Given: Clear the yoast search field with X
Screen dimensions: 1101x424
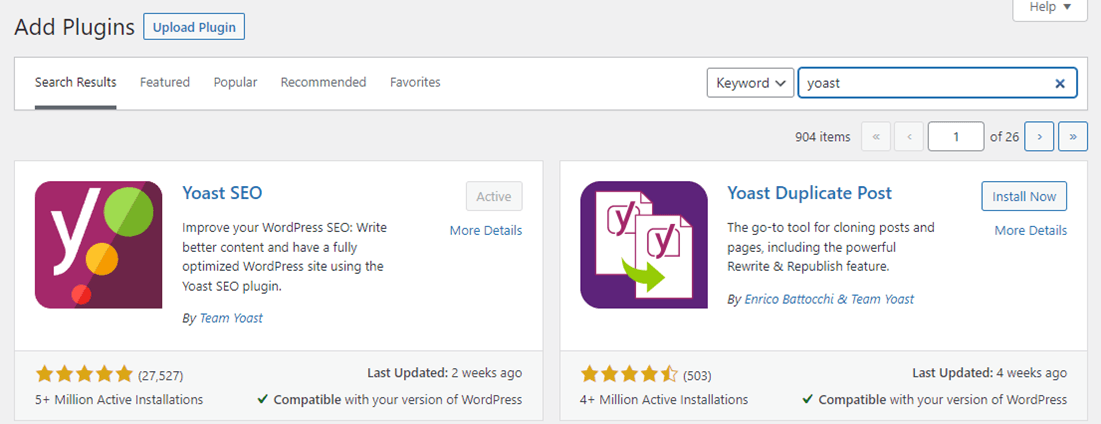Looking at the screenshot, I should point(1060,84).
